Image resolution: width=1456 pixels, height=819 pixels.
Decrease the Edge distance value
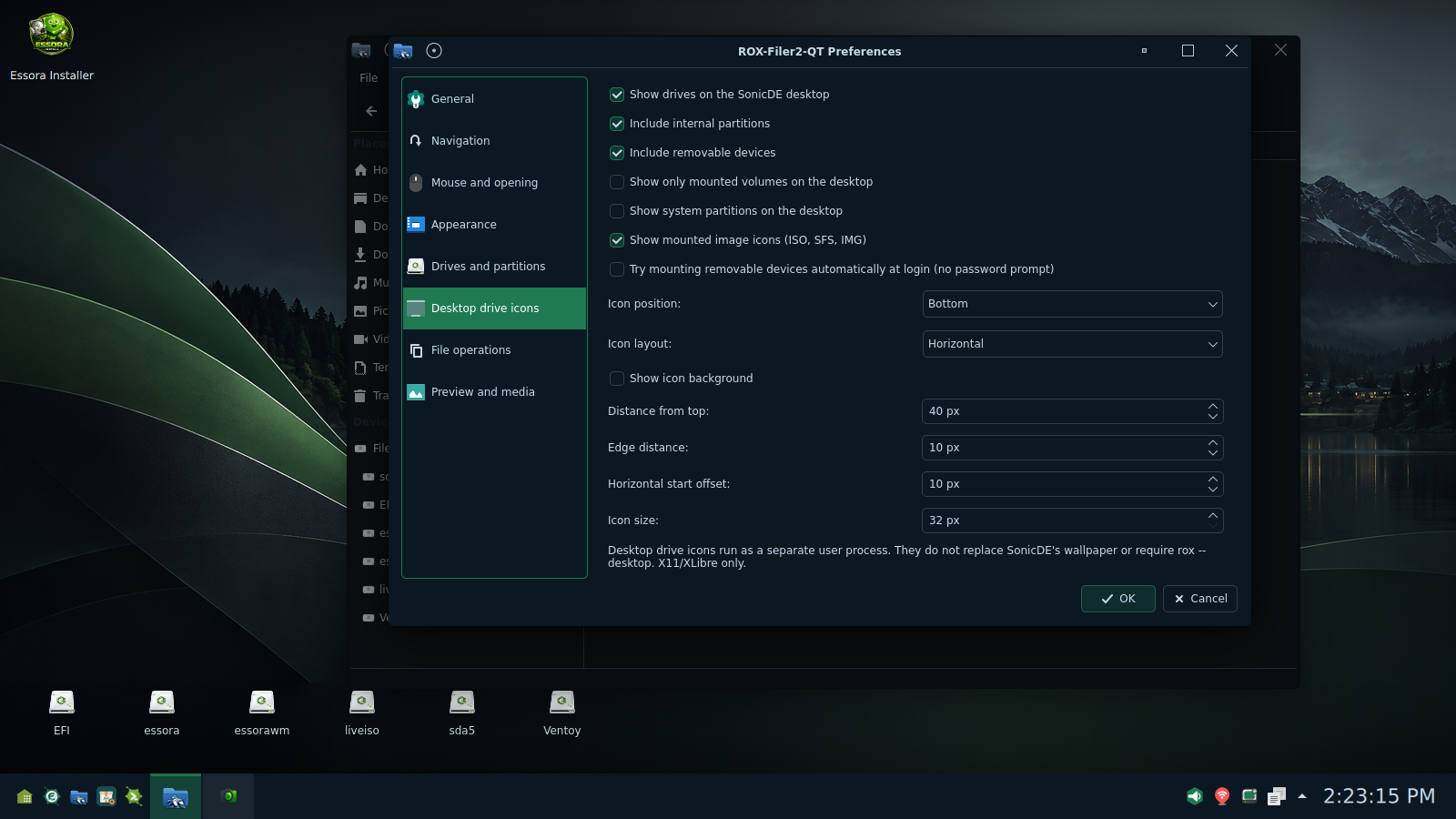[1213, 453]
